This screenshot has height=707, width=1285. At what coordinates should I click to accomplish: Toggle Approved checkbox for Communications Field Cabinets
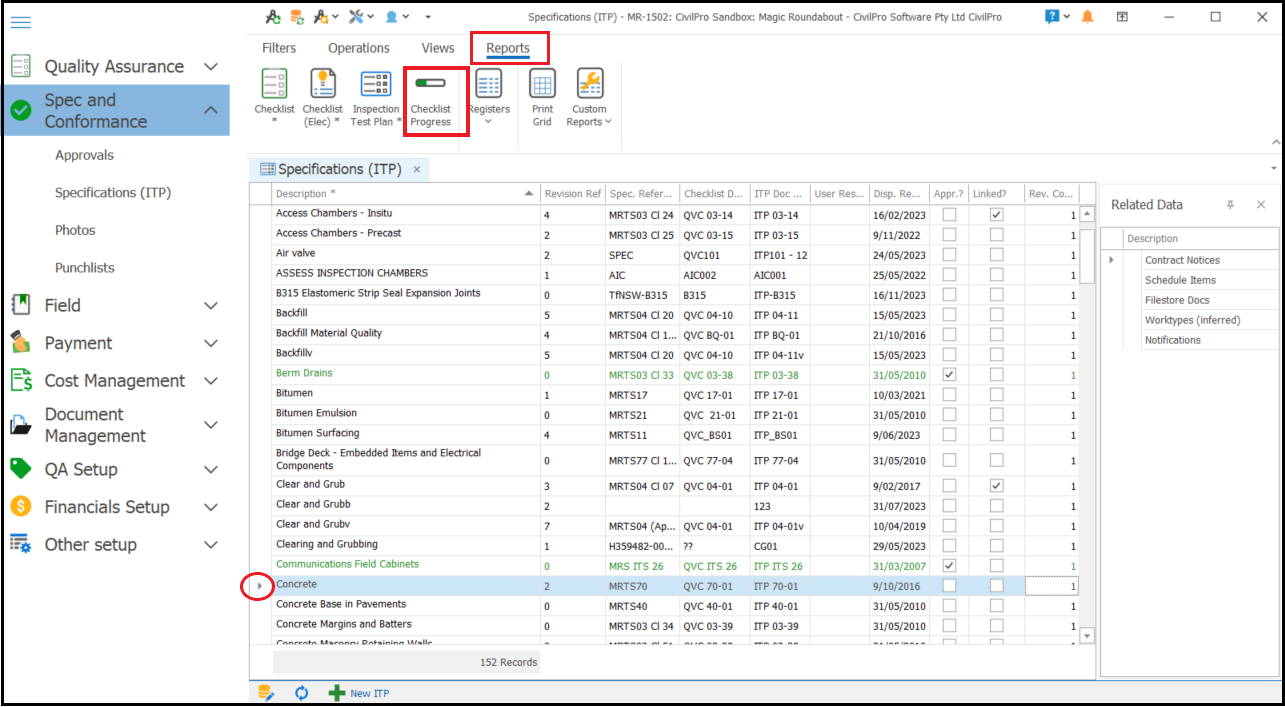949,565
